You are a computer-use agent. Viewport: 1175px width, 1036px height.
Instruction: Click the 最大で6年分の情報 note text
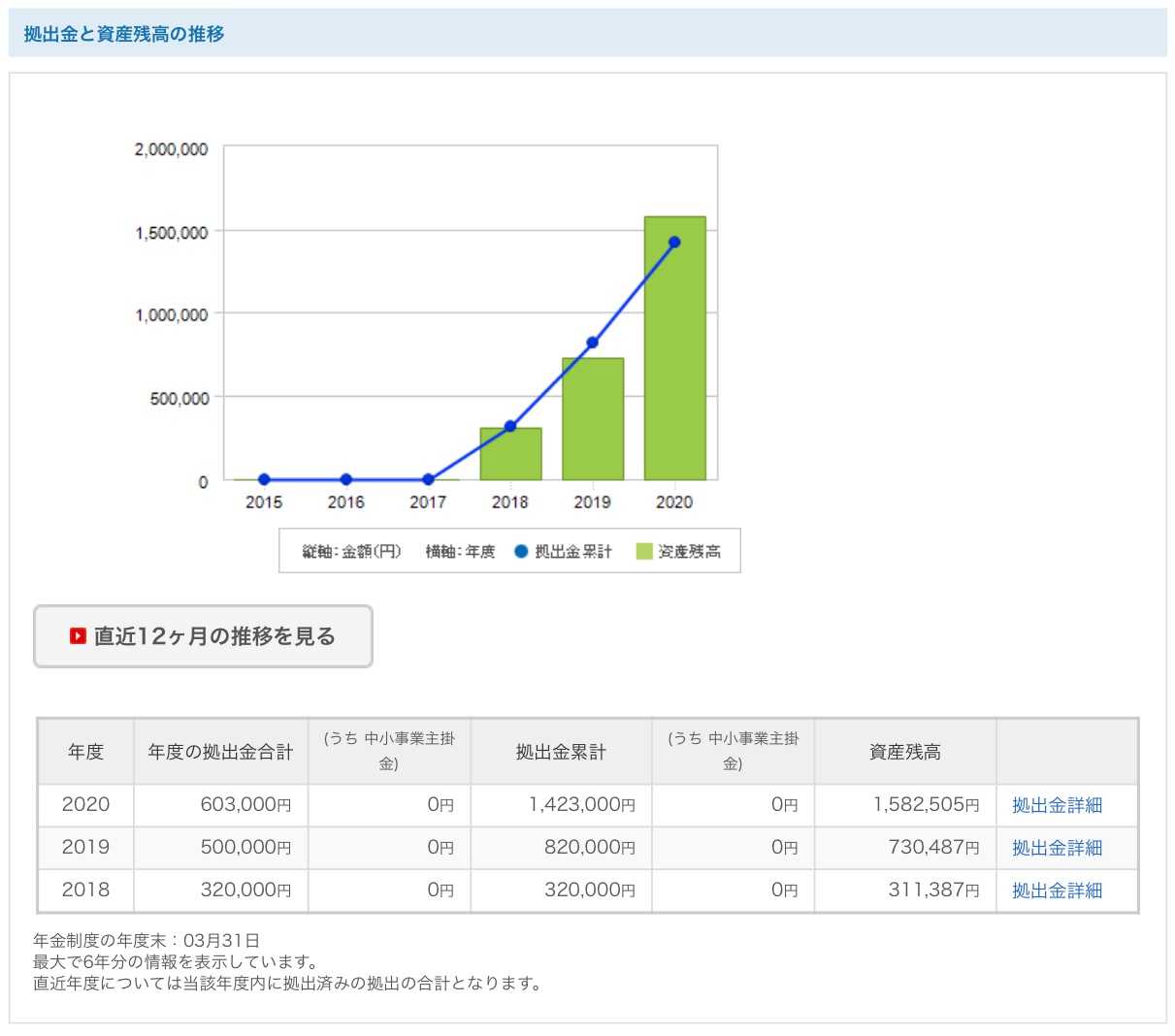(x=176, y=962)
